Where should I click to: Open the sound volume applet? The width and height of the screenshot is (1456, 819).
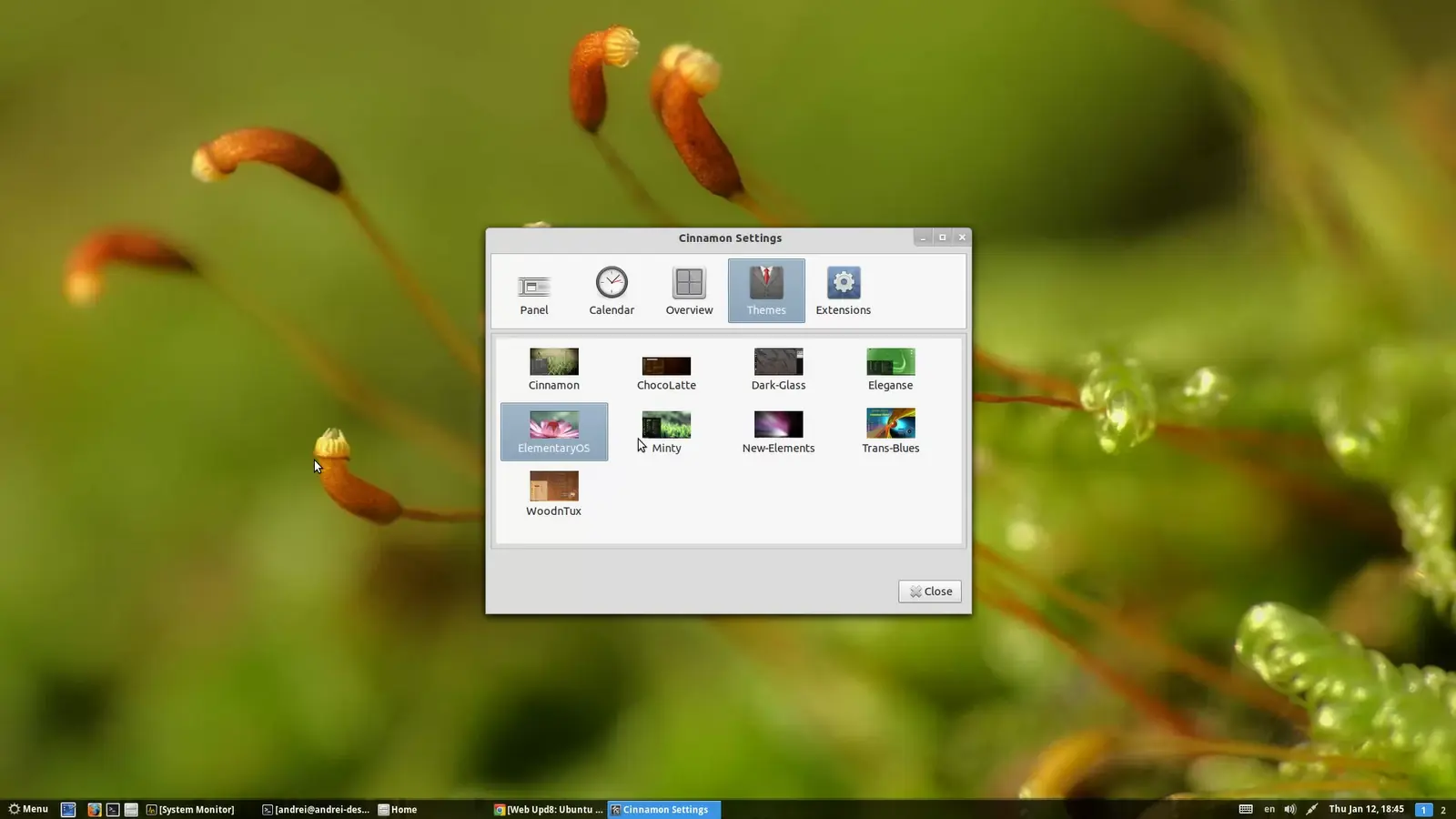1290,809
